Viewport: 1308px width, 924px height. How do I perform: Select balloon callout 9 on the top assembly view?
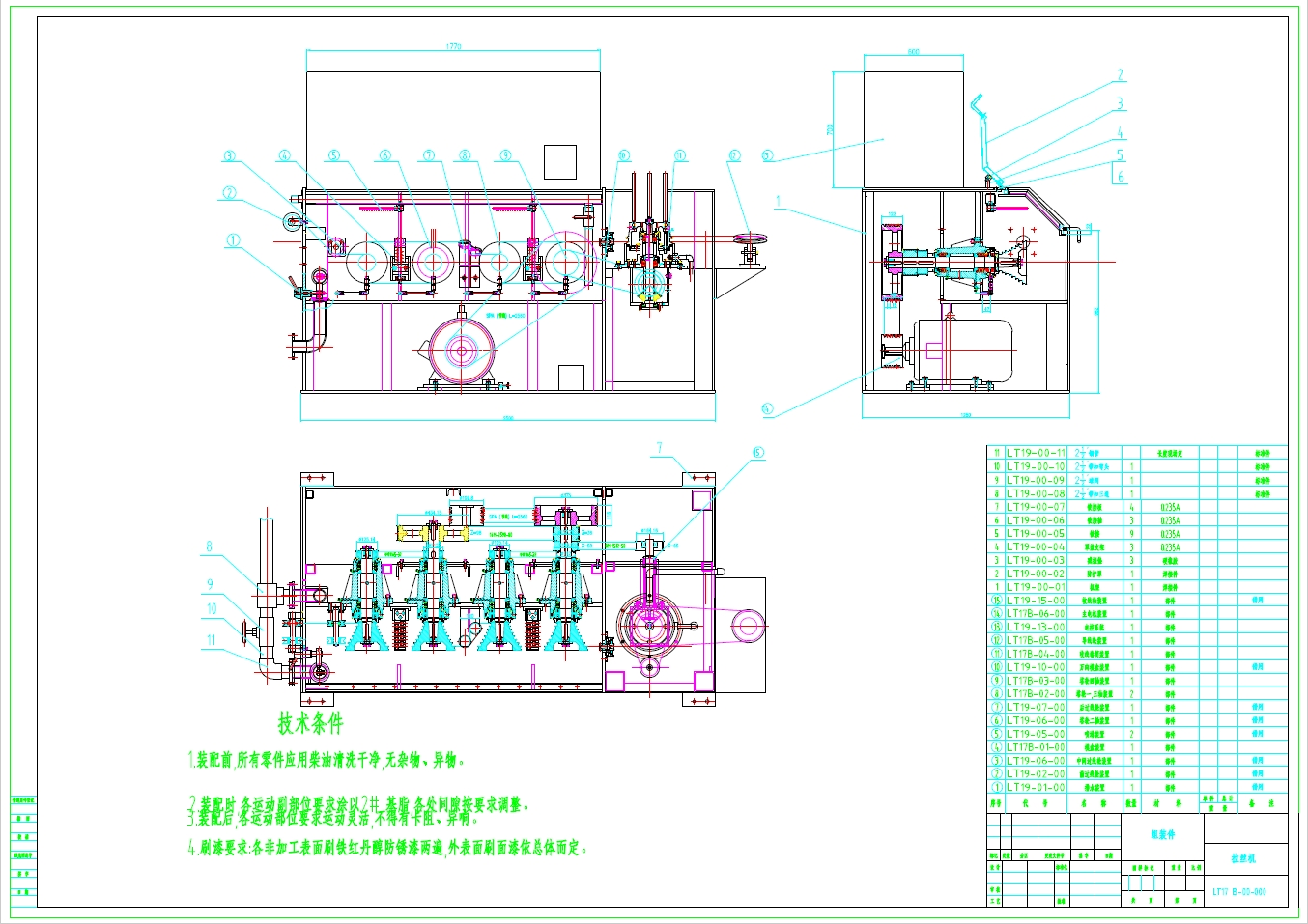click(x=505, y=154)
